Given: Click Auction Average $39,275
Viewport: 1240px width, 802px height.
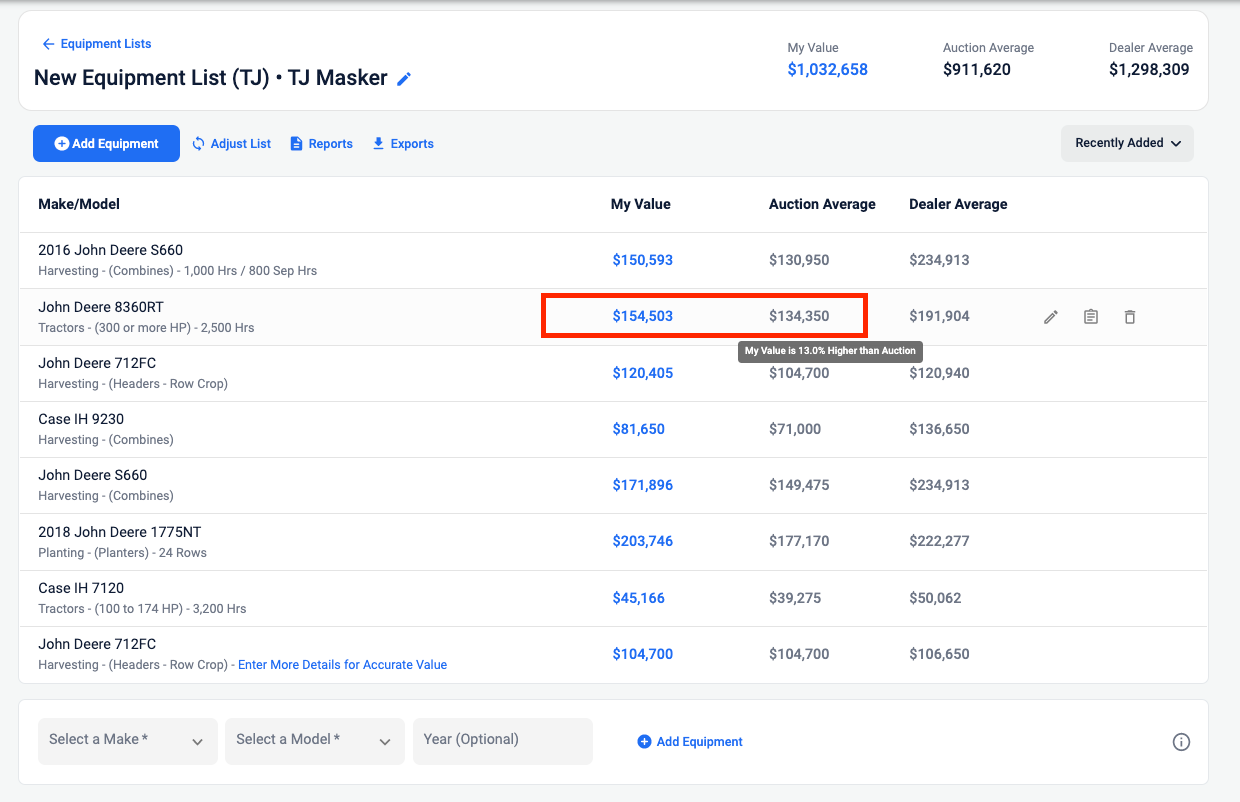Looking at the screenshot, I should click(795, 598).
